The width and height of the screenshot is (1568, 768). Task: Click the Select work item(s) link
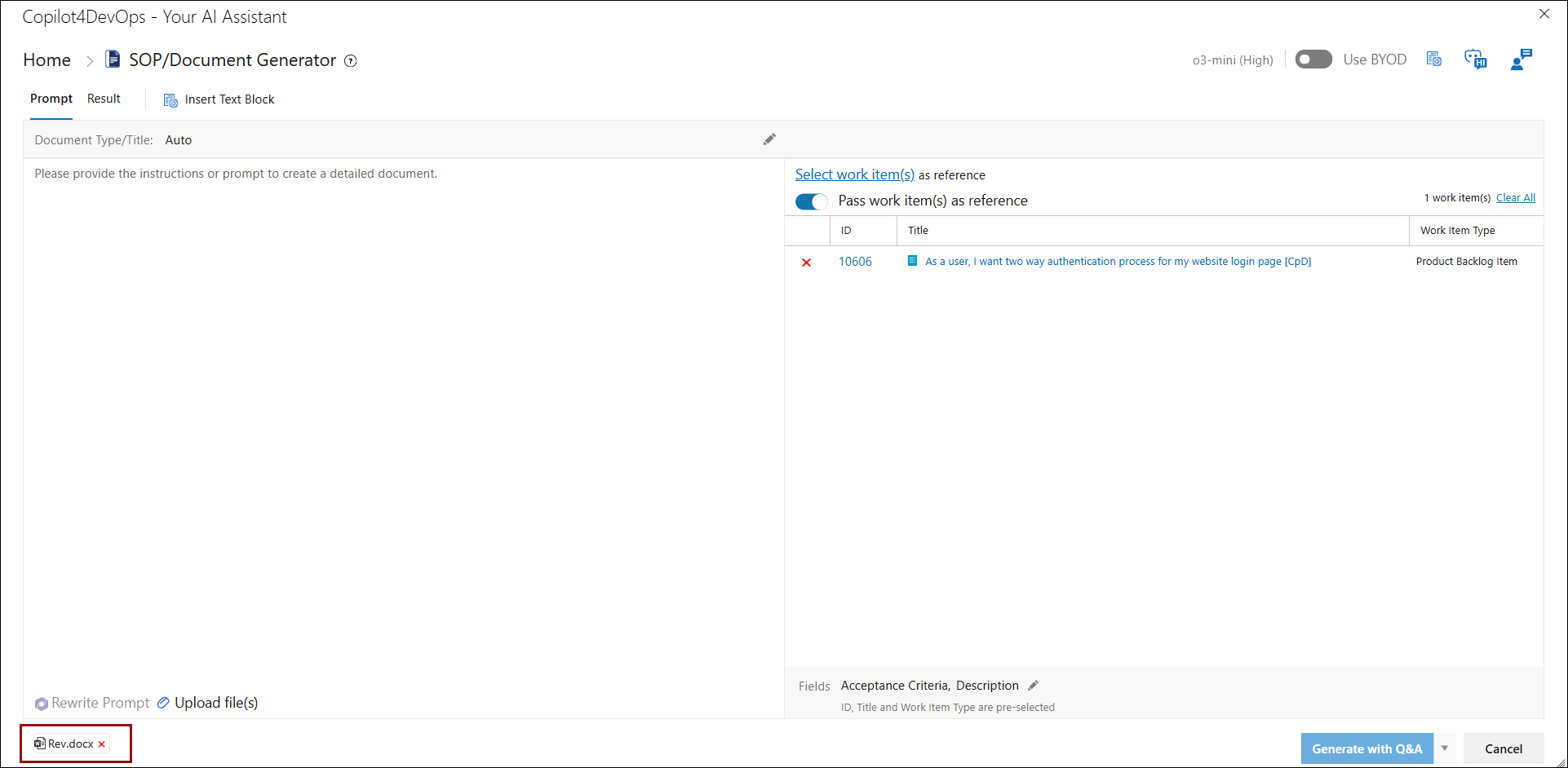point(854,174)
